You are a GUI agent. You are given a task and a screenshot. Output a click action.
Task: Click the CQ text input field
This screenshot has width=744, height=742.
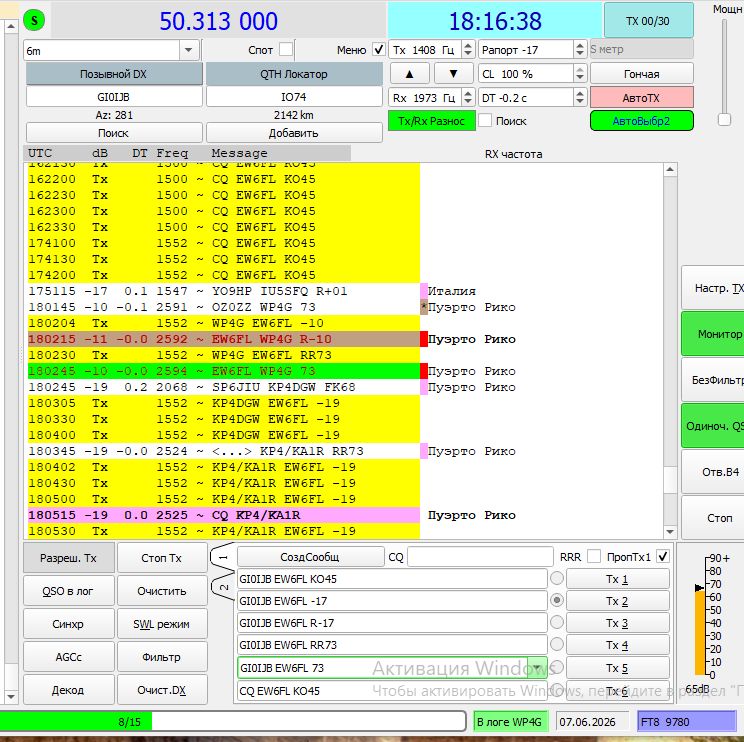pos(480,556)
